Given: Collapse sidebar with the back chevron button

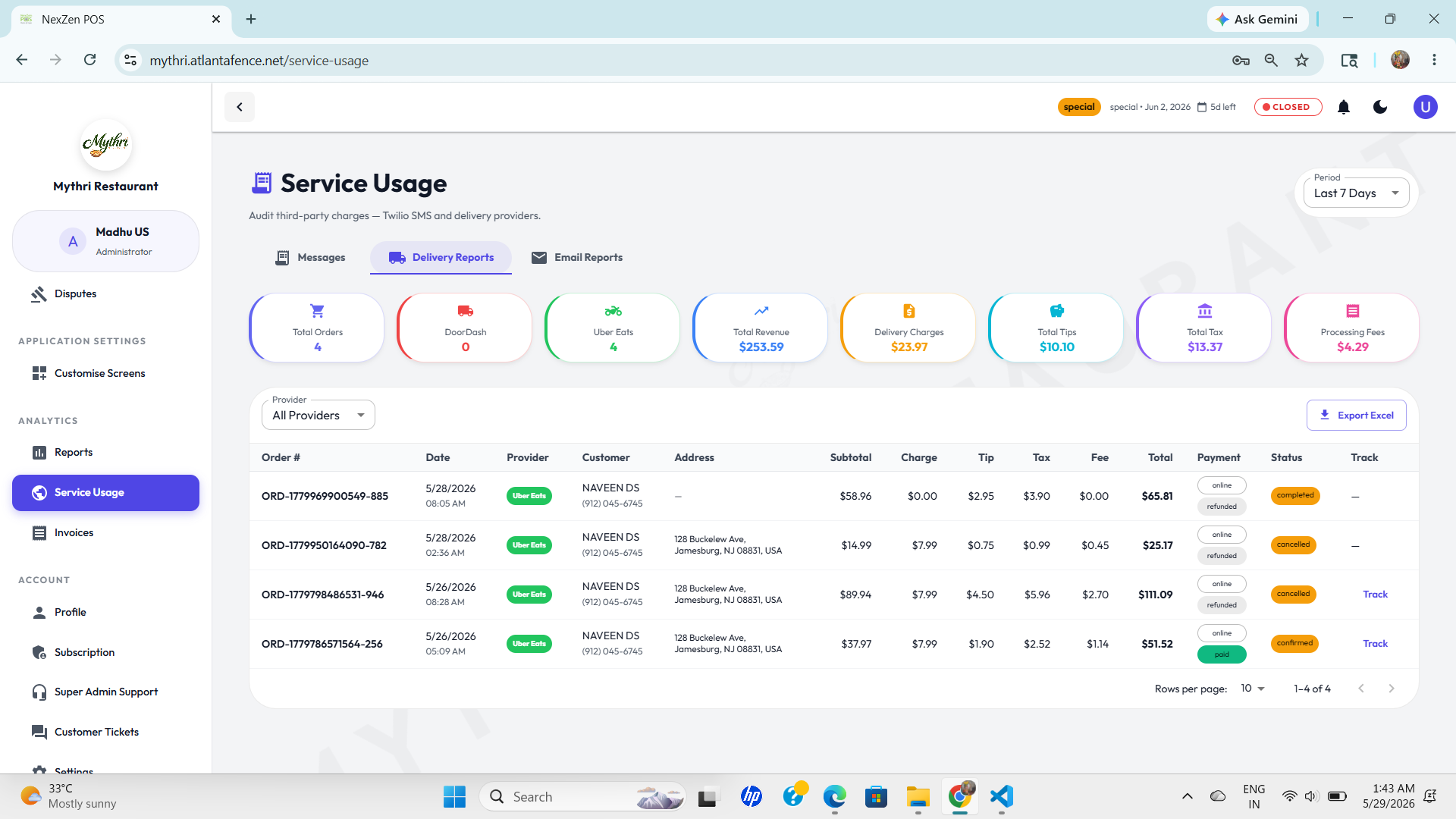Looking at the screenshot, I should pos(240,107).
